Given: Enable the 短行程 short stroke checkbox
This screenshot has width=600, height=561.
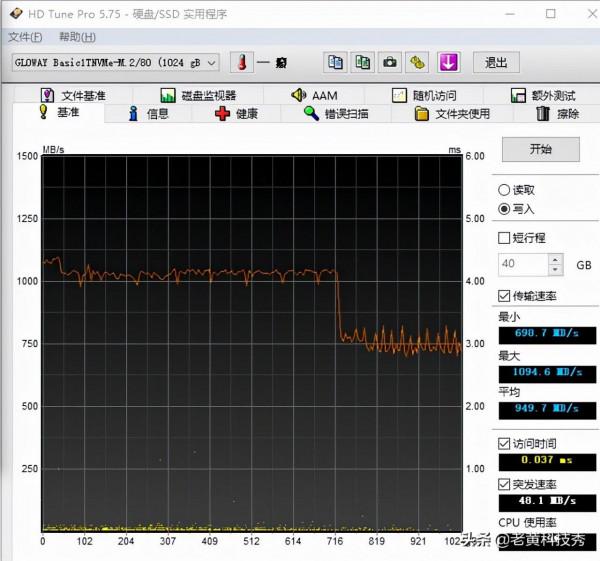Looking at the screenshot, I should pos(504,238).
